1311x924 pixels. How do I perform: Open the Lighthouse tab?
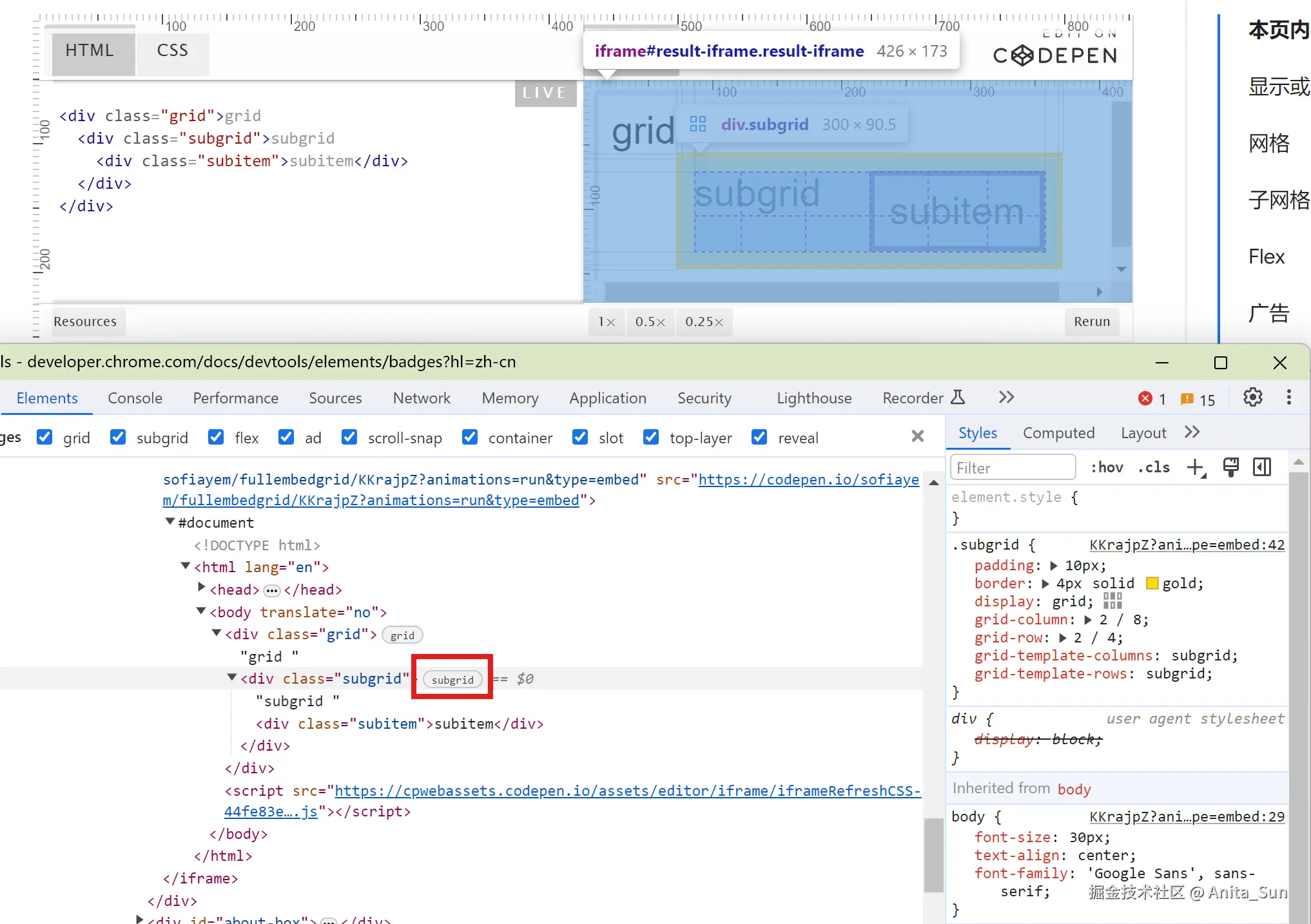[x=814, y=398]
